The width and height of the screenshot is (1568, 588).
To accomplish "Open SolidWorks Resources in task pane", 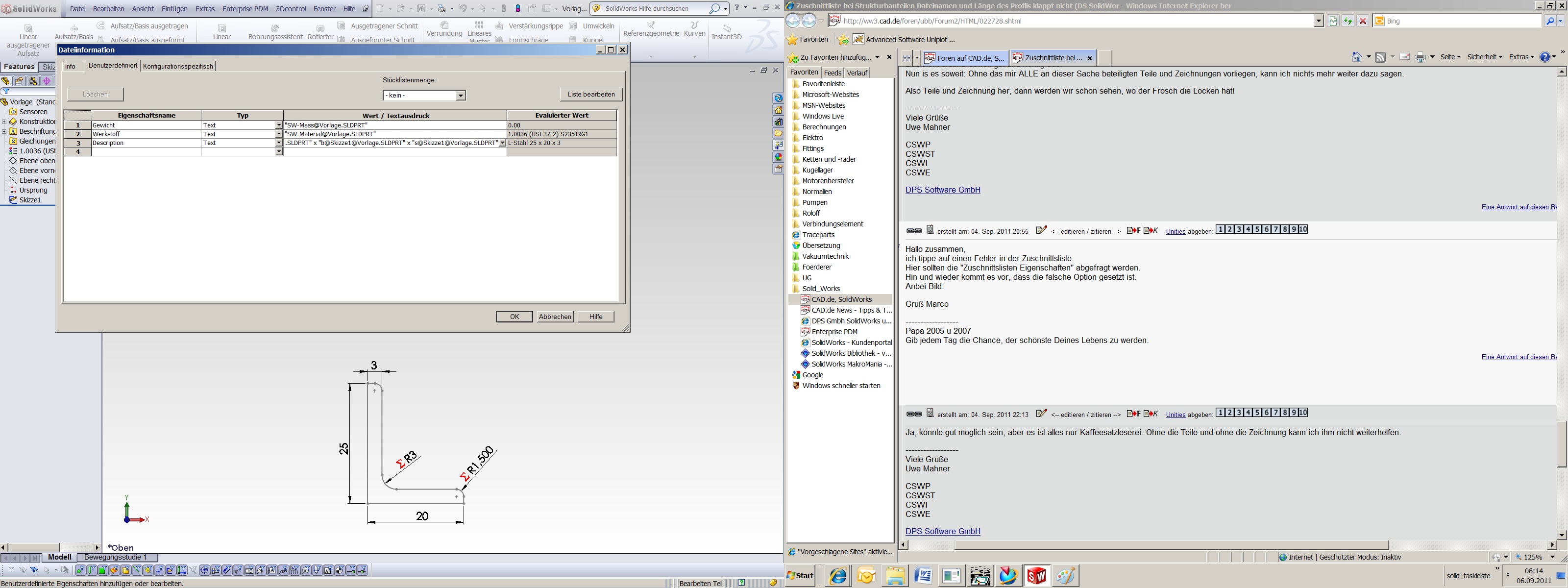I will pos(779,110).
